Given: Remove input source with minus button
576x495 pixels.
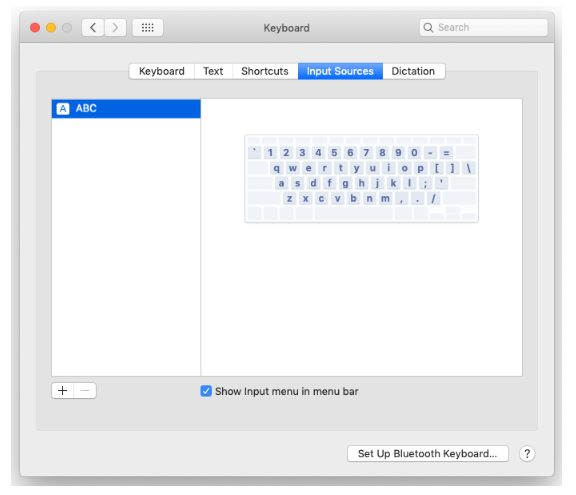Looking at the screenshot, I should click(x=85, y=390).
